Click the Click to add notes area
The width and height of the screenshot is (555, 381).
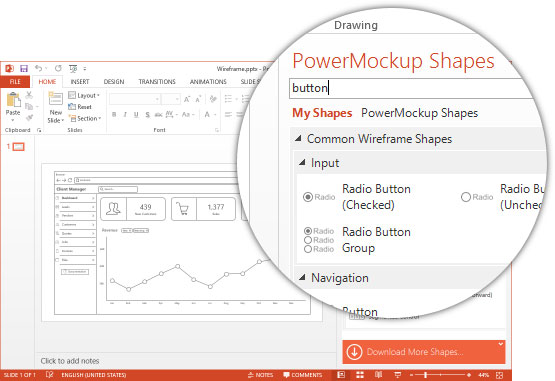coord(70,361)
